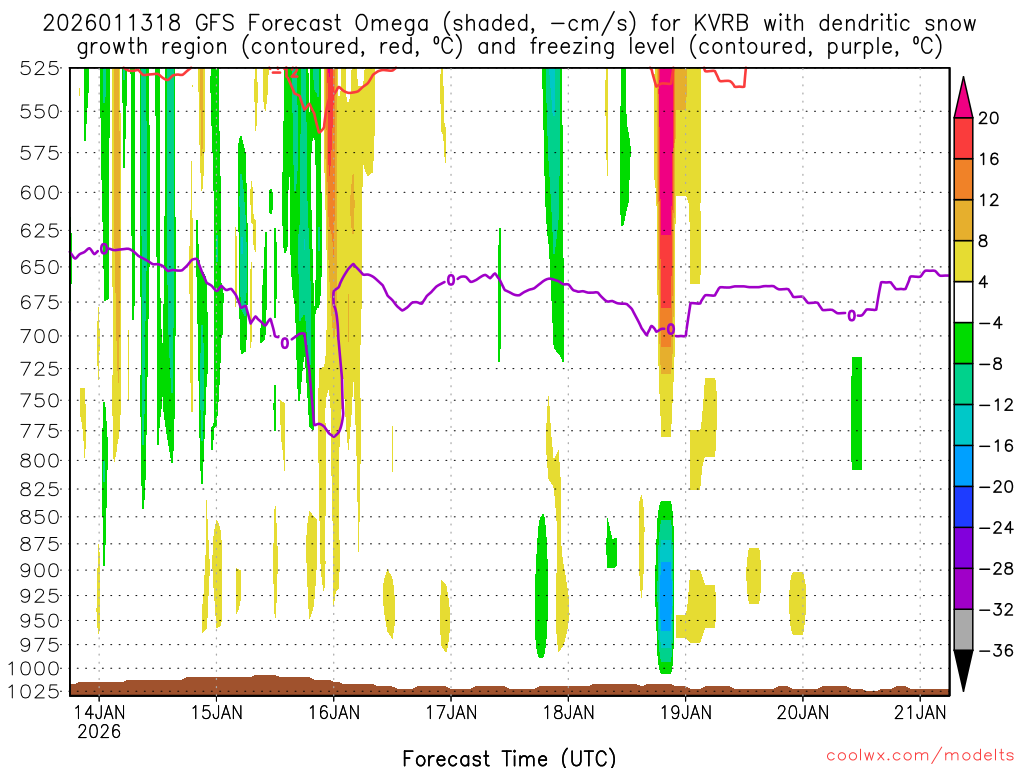Click the 1025 pressure level label

35,691
